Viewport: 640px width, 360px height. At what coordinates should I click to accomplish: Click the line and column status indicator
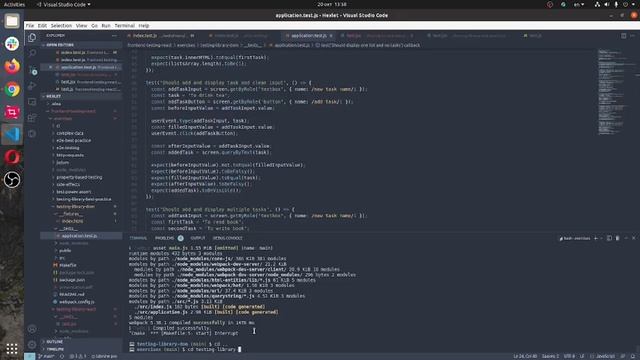coord(525,356)
